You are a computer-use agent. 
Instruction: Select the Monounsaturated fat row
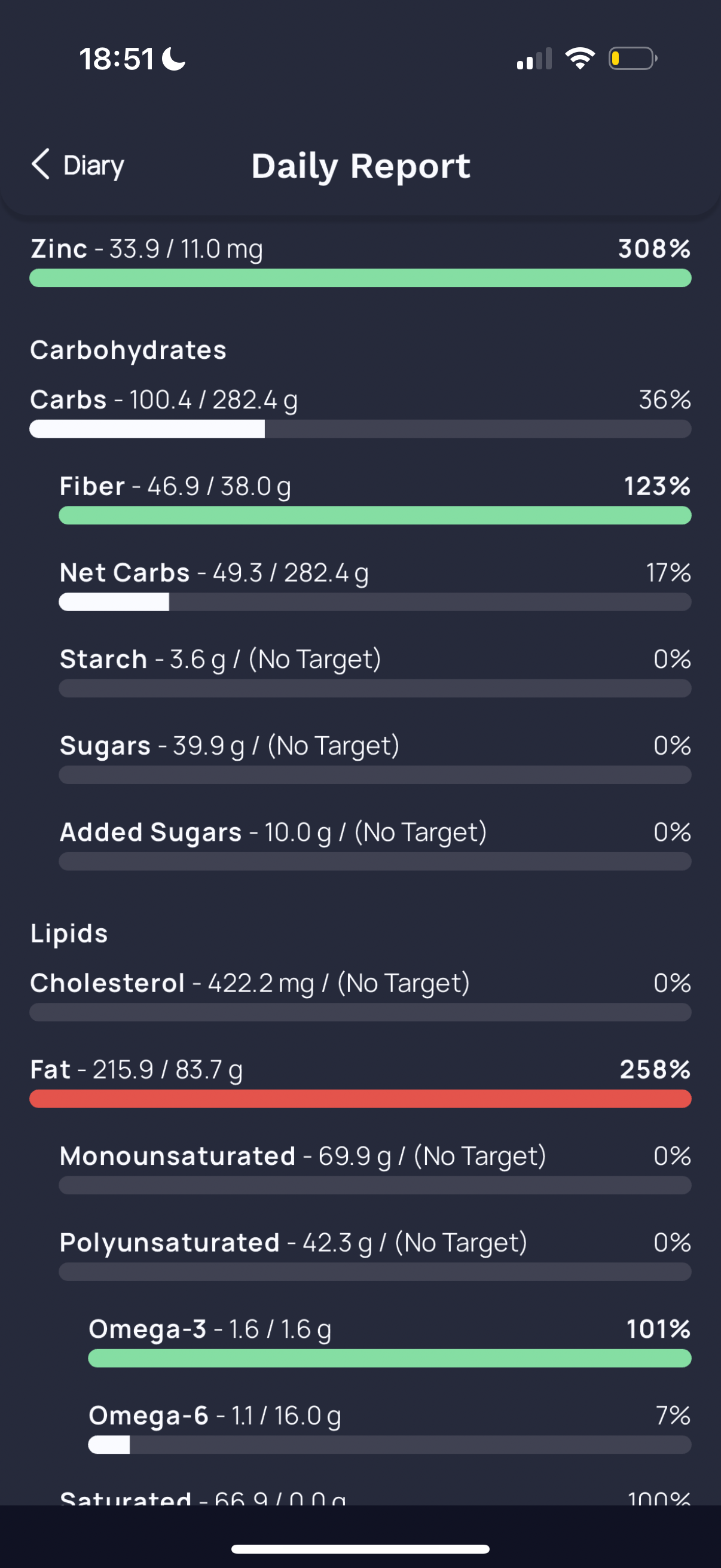tap(375, 1168)
